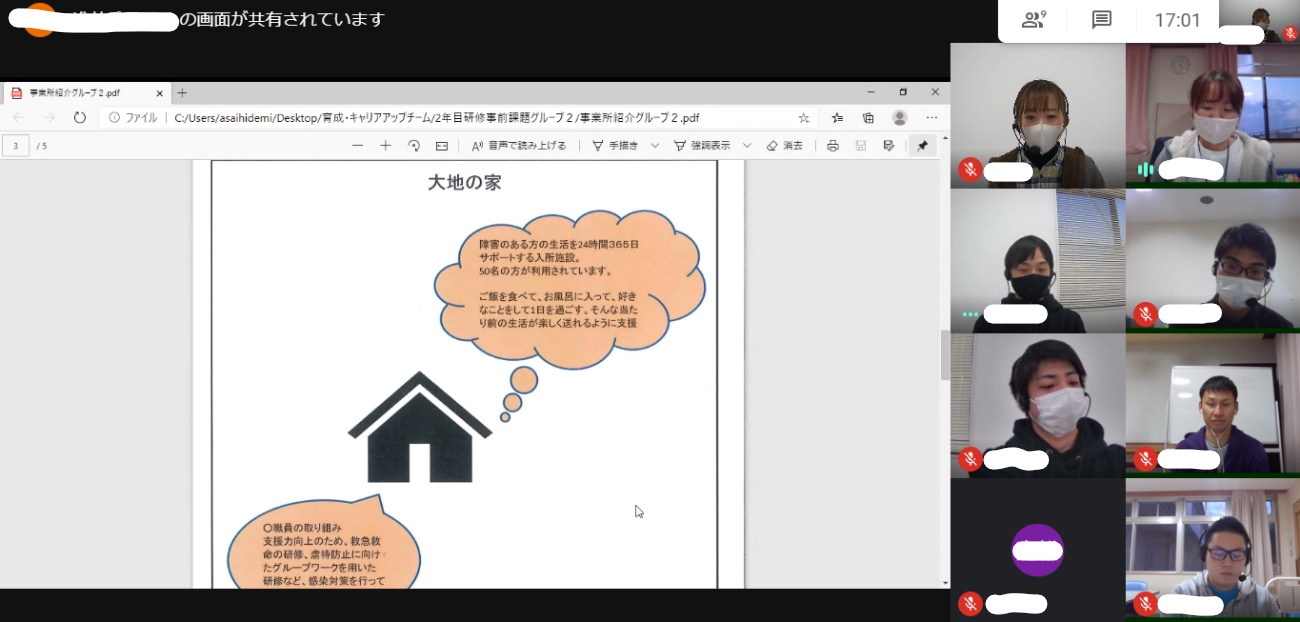Screen dimensions: 1300x622
Task: Close the 事業所紹介グループ２.pdf tab
Action: 157,93
